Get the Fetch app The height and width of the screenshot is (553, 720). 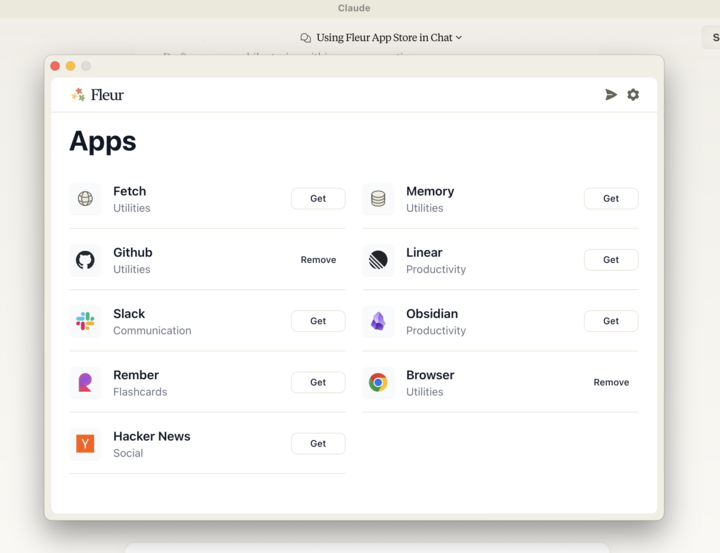(x=318, y=198)
